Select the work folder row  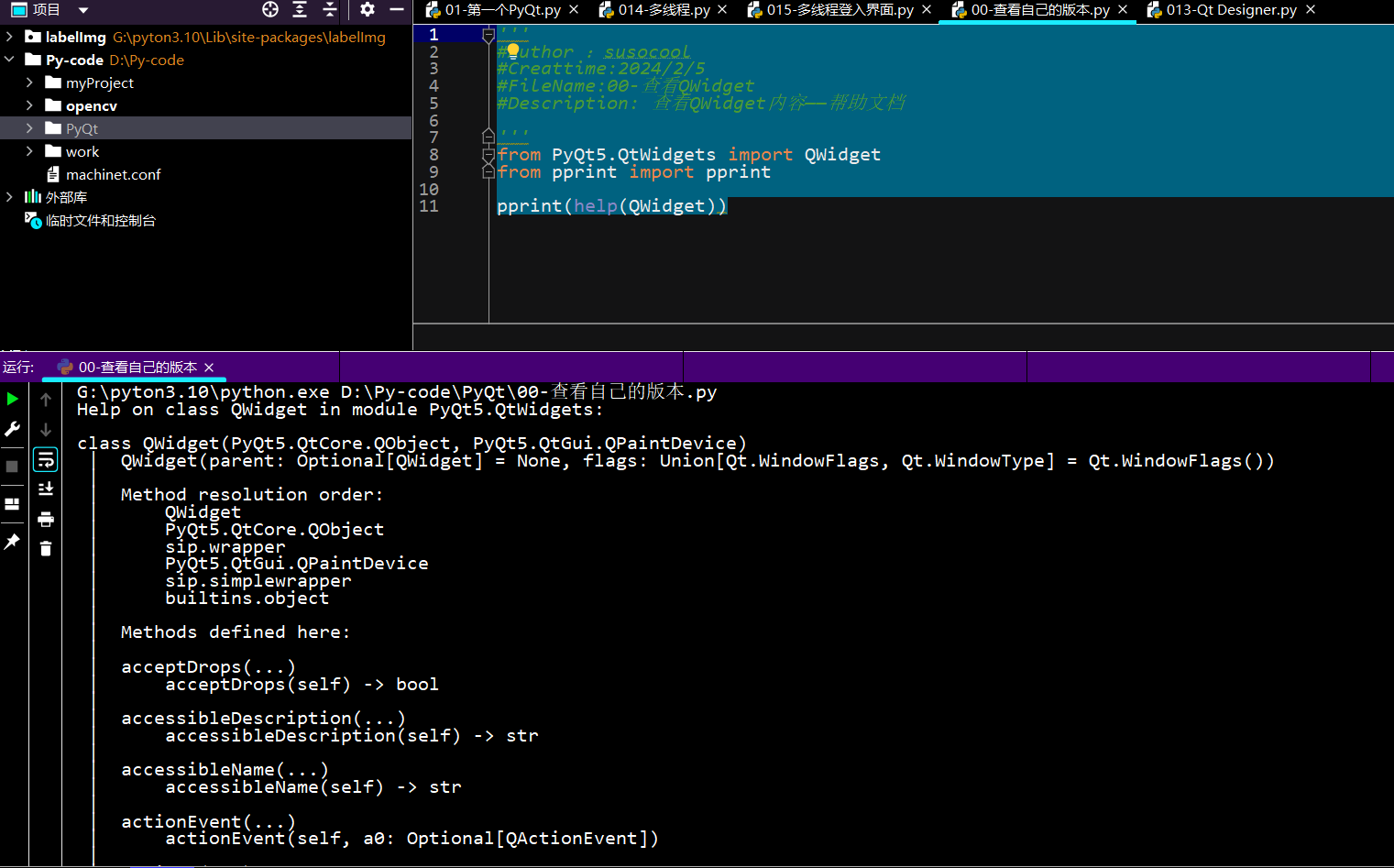206,151
